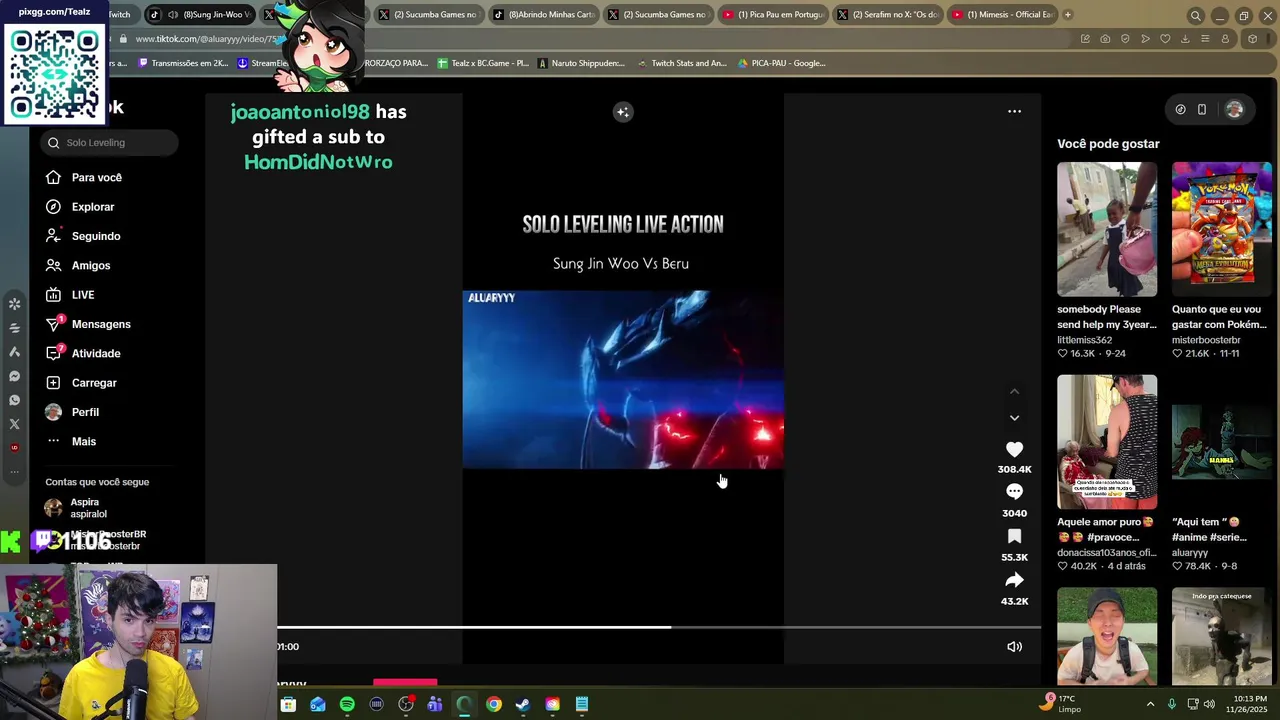This screenshot has width=1280, height=720.
Task: Expand the Mais menu
Action: coord(71,441)
